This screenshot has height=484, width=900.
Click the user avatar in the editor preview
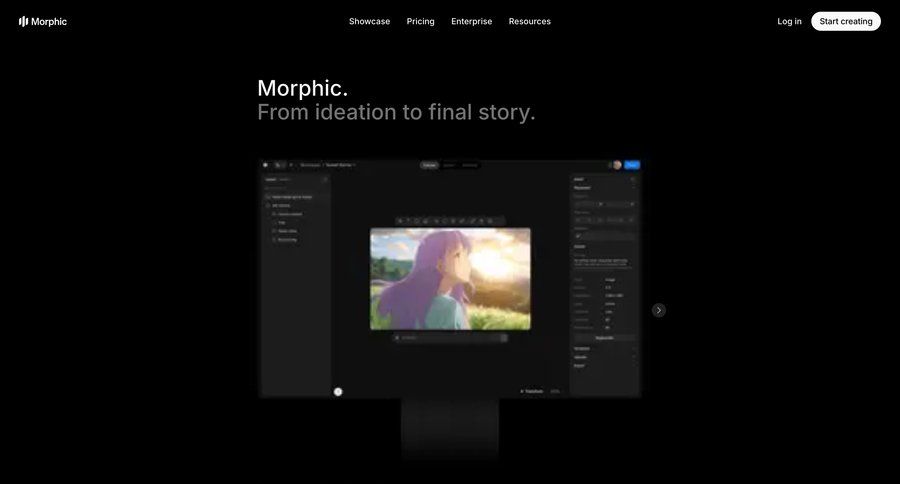617,165
